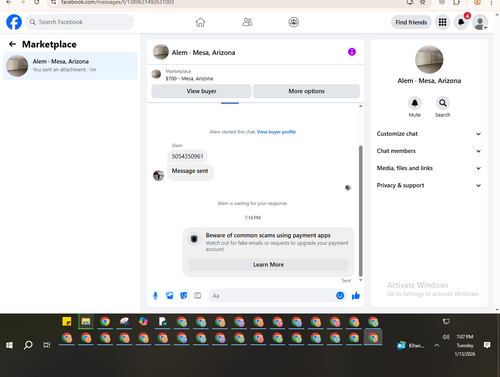Viewport: 500px width, 377px height.
Task: Choose a GIF icon
Action: pyautogui.click(x=198, y=296)
